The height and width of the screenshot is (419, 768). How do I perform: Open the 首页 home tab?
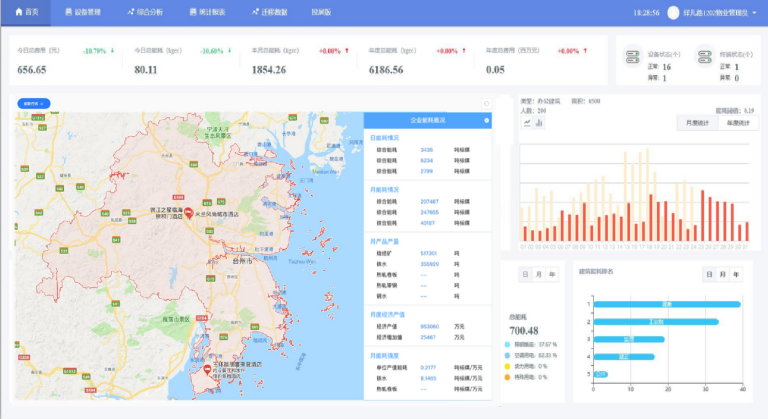click(x=26, y=12)
